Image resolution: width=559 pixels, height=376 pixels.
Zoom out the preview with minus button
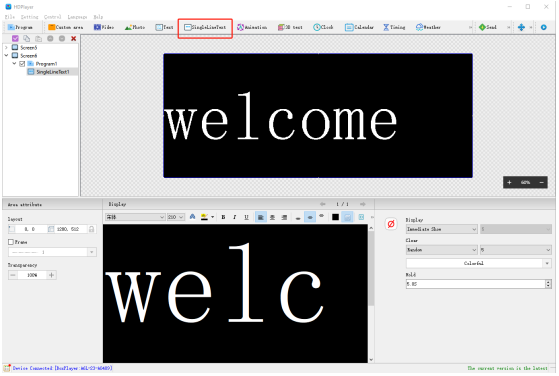(541, 182)
